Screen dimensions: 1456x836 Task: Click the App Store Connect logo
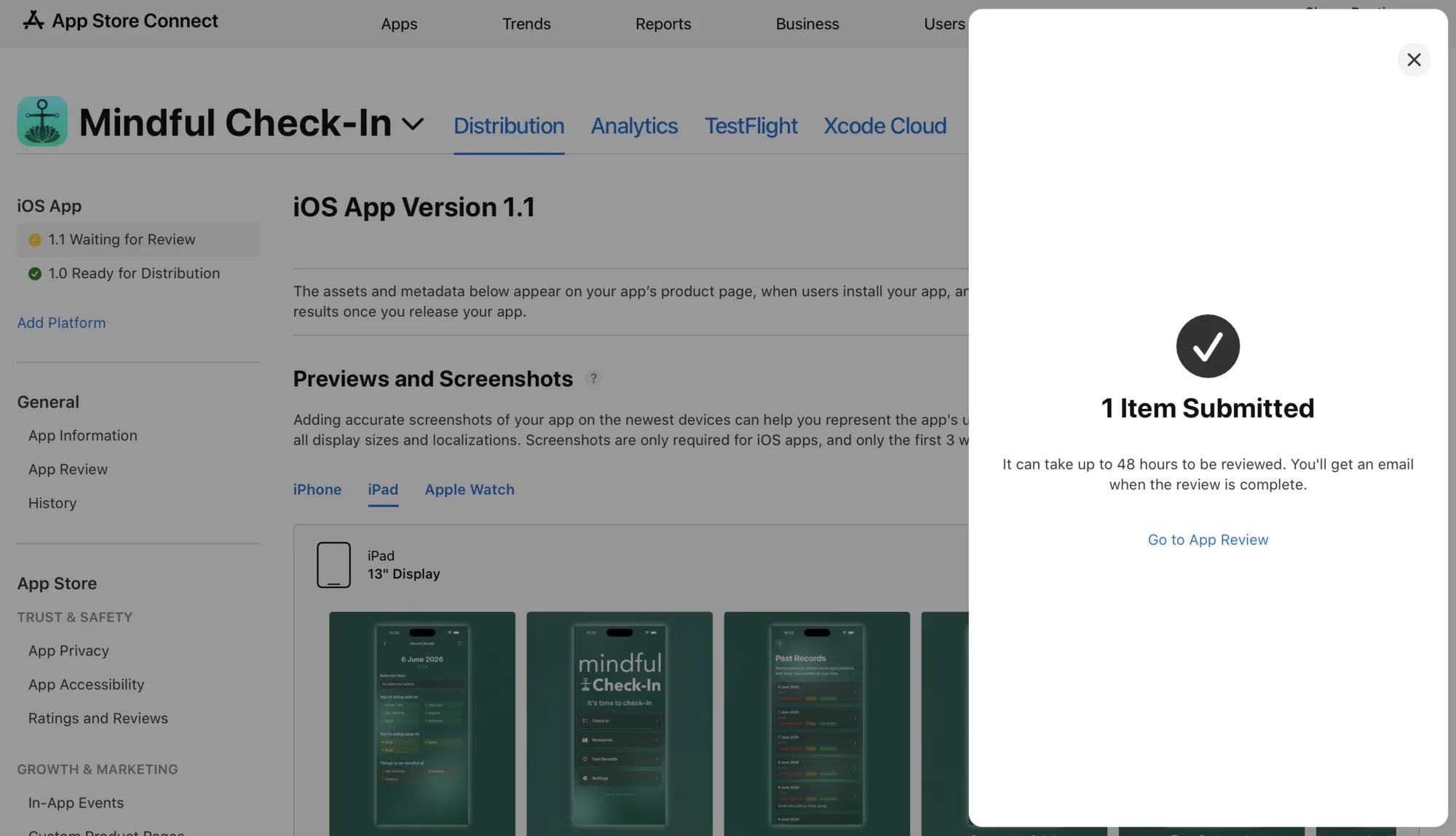(x=120, y=21)
